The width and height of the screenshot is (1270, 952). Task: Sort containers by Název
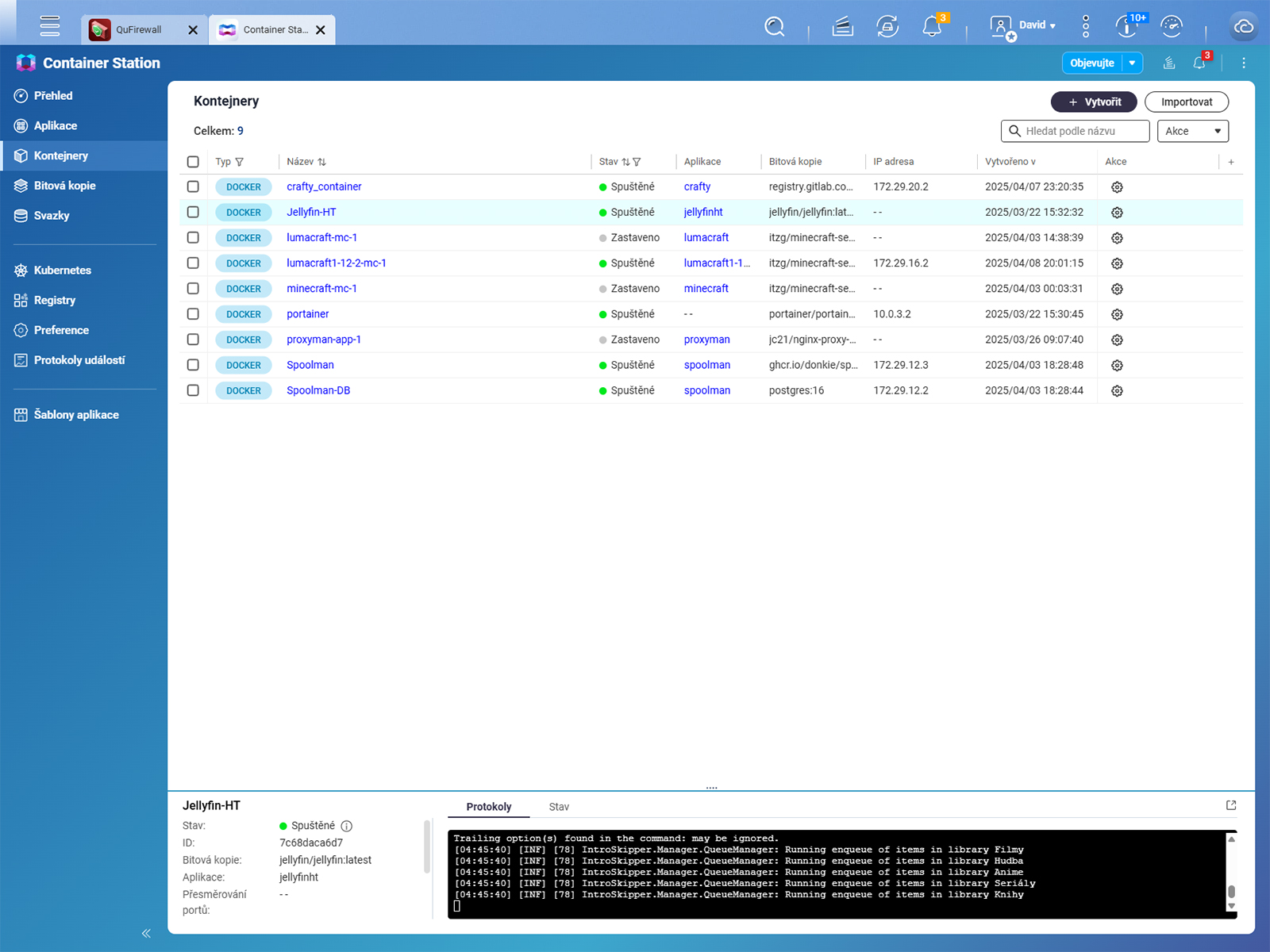click(x=321, y=162)
